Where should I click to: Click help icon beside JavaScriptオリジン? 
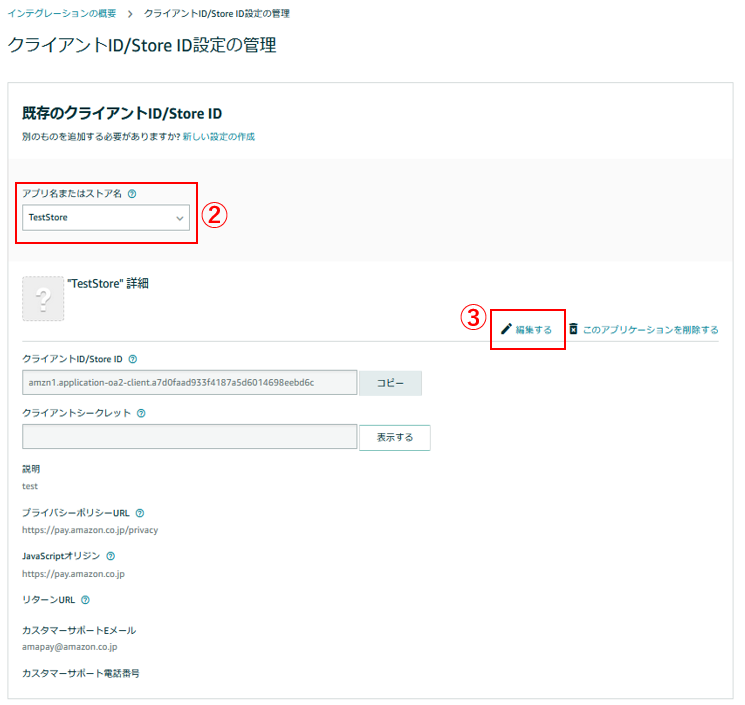tap(110, 556)
